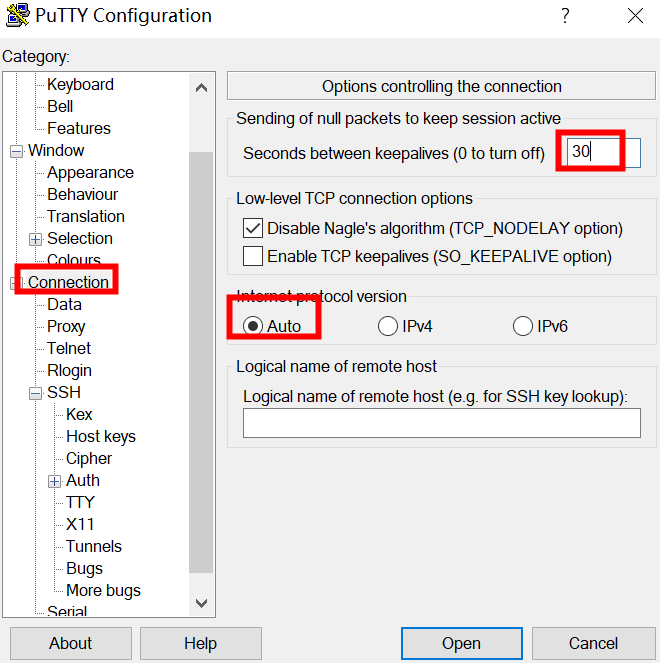Select Bell in category tree
Screen dimensions: 660x663
[60, 106]
